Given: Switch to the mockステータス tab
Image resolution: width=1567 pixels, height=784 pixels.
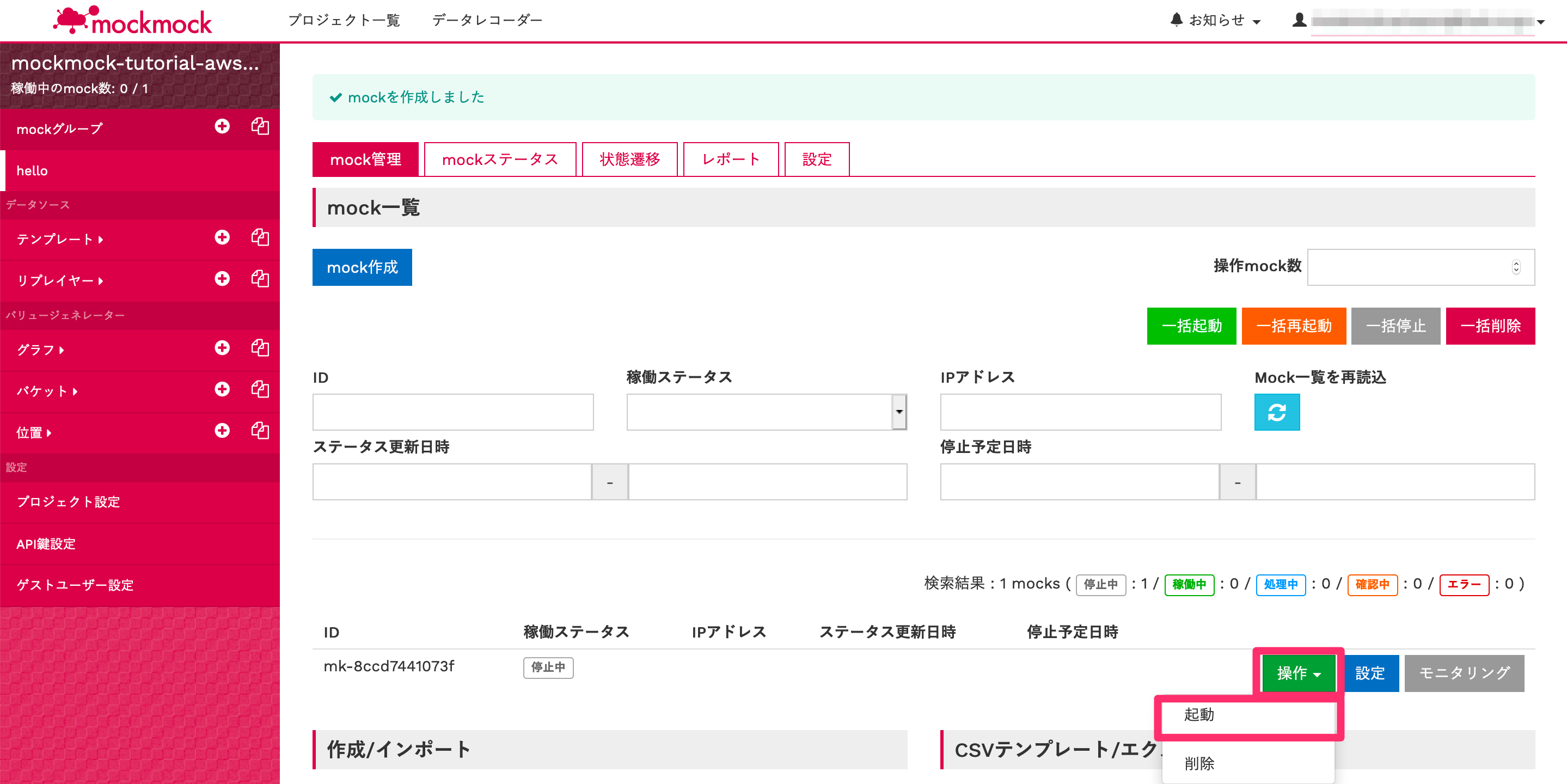Looking at the screenshot, I should [x=499, y=160].
